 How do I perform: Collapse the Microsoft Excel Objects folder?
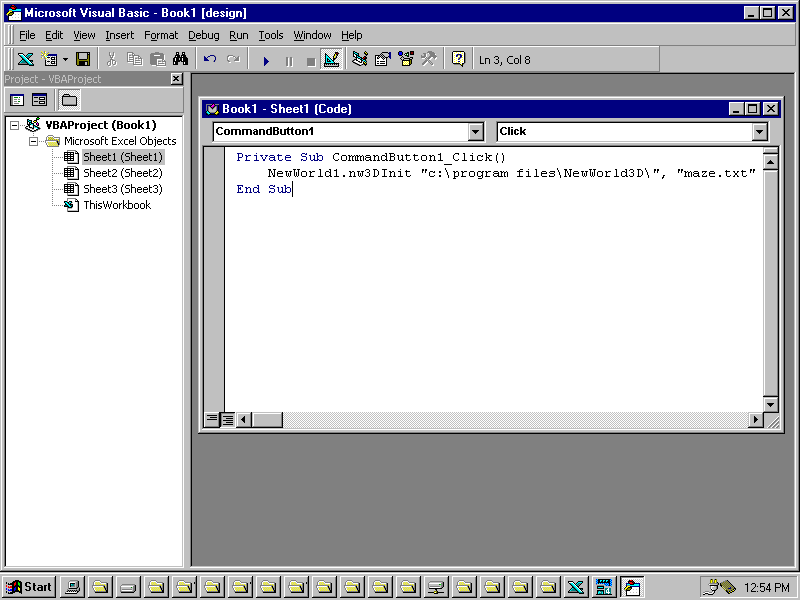pyautogui.click(x=33, y=141)
